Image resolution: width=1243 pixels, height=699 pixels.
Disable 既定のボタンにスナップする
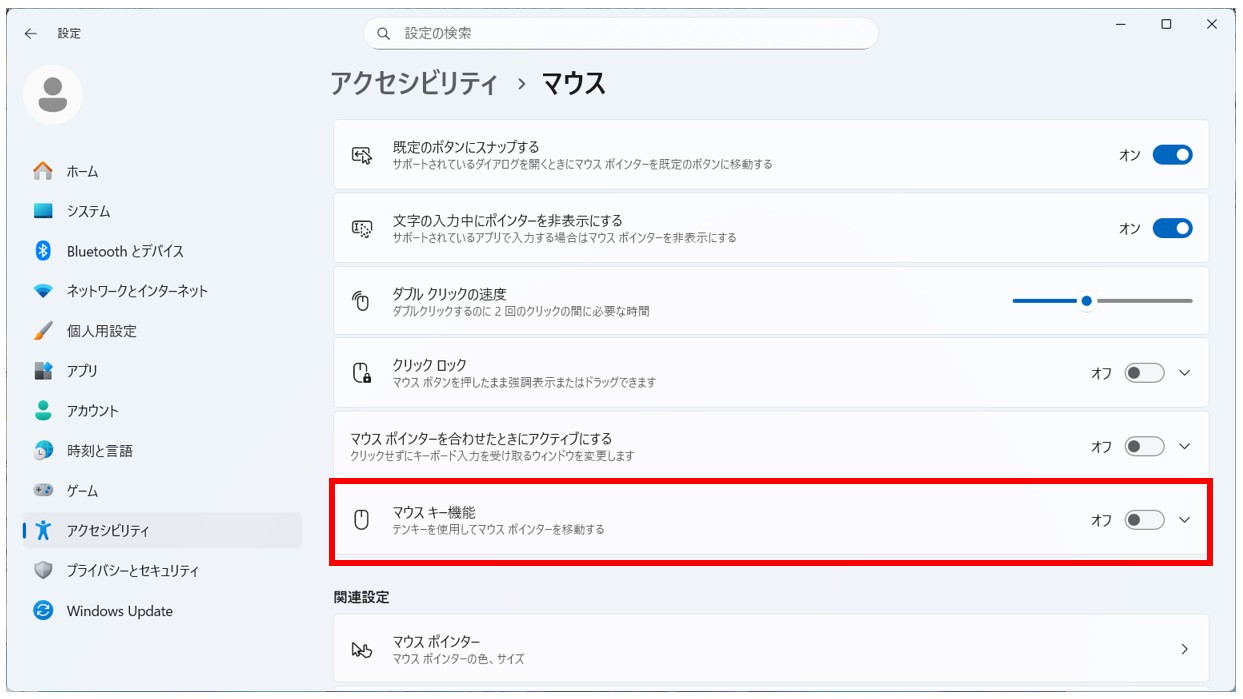coord(1175,154)
